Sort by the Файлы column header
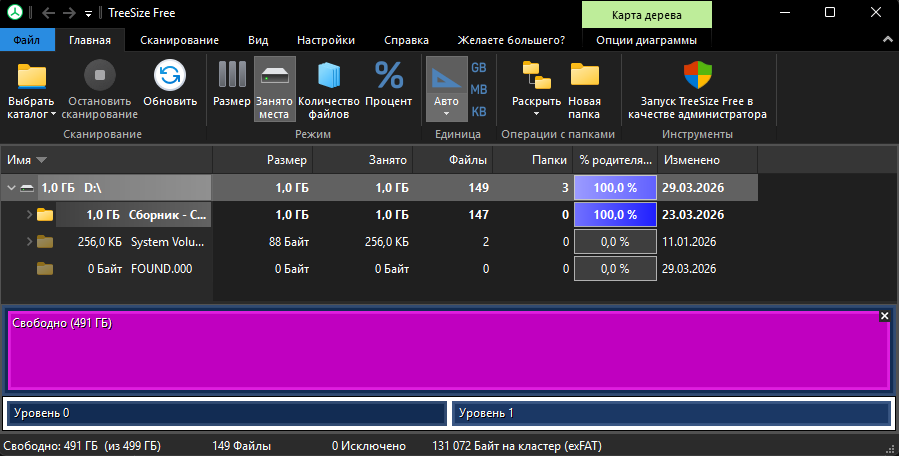The height and width of the screenshot is (456, 899). (453, 160)
